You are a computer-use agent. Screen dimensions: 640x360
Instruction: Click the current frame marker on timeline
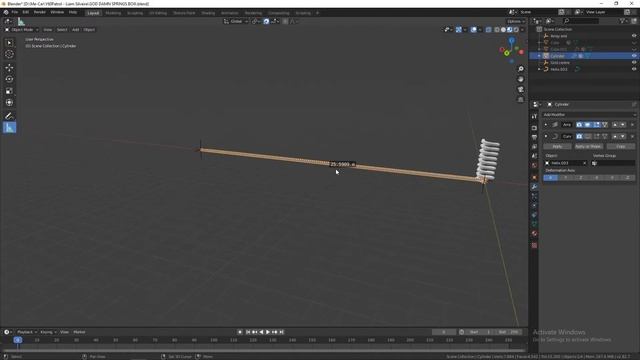[x=18, y=340]
